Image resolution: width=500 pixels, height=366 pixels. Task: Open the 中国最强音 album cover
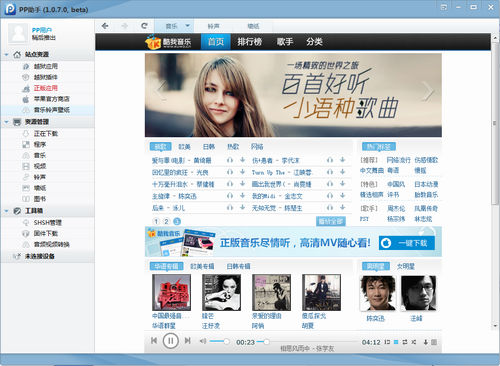point(171,292)
